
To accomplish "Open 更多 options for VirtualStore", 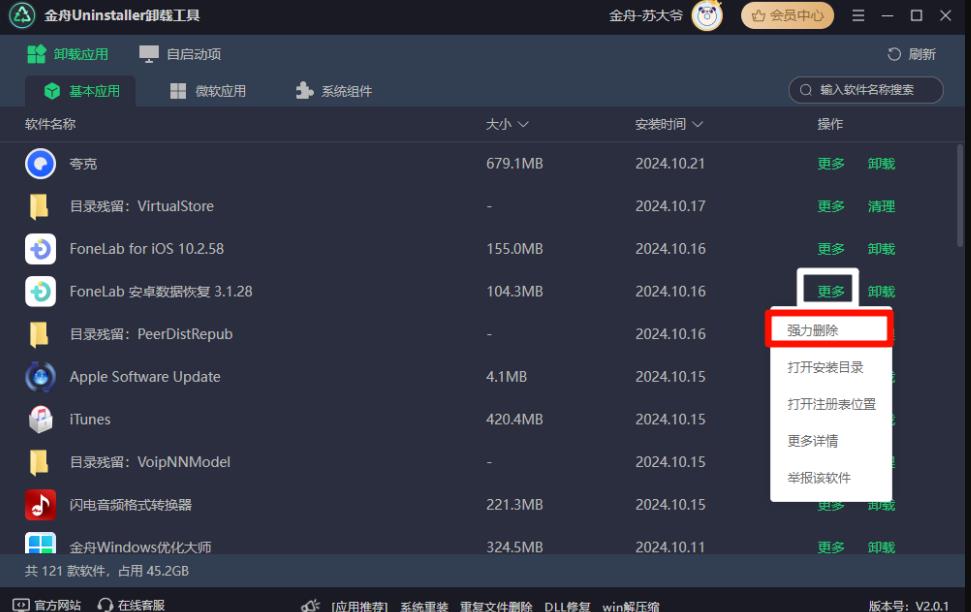I will pyautogui.click(x=830, y=206).
